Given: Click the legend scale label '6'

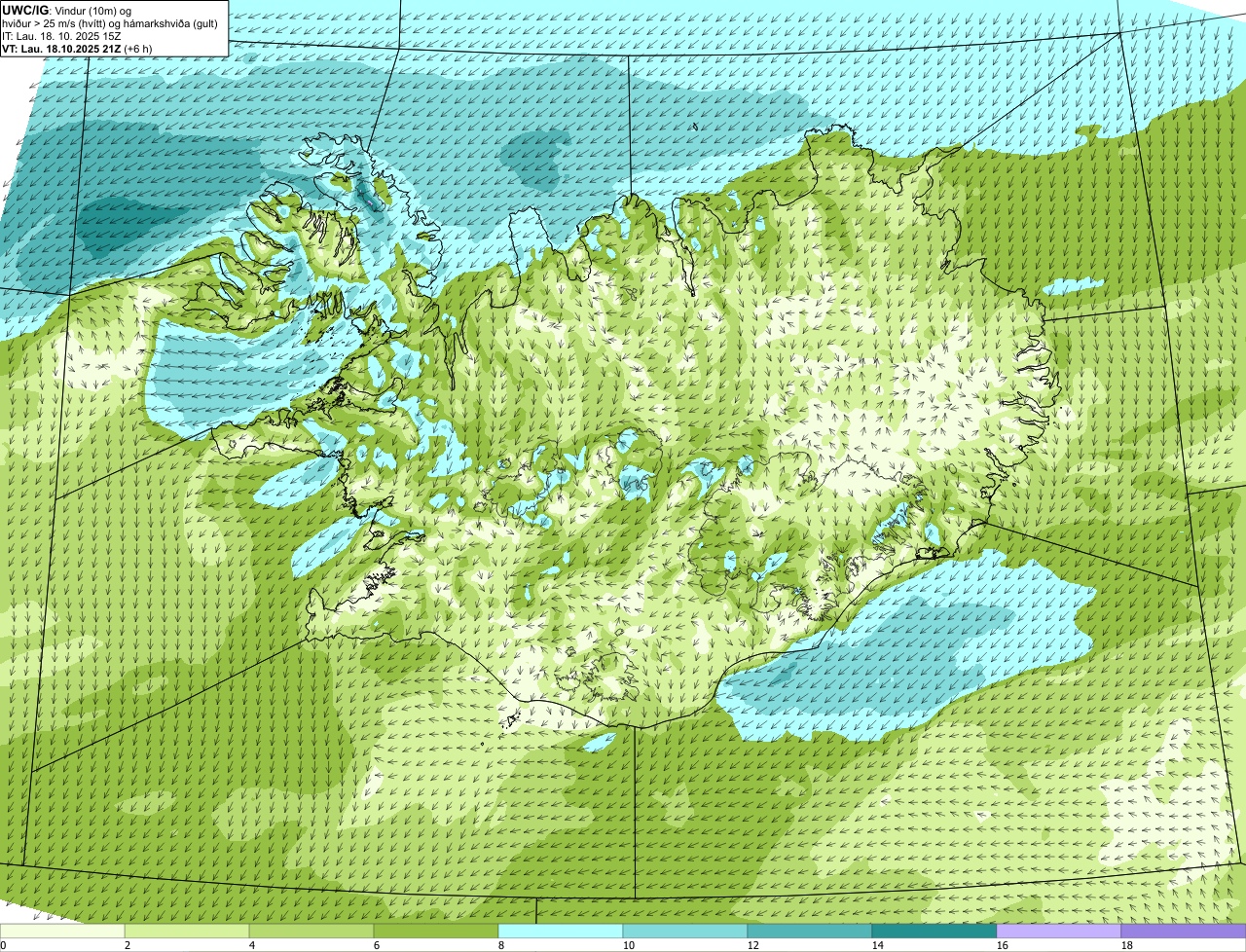Looking at the screenshot, I should point(377,945).
